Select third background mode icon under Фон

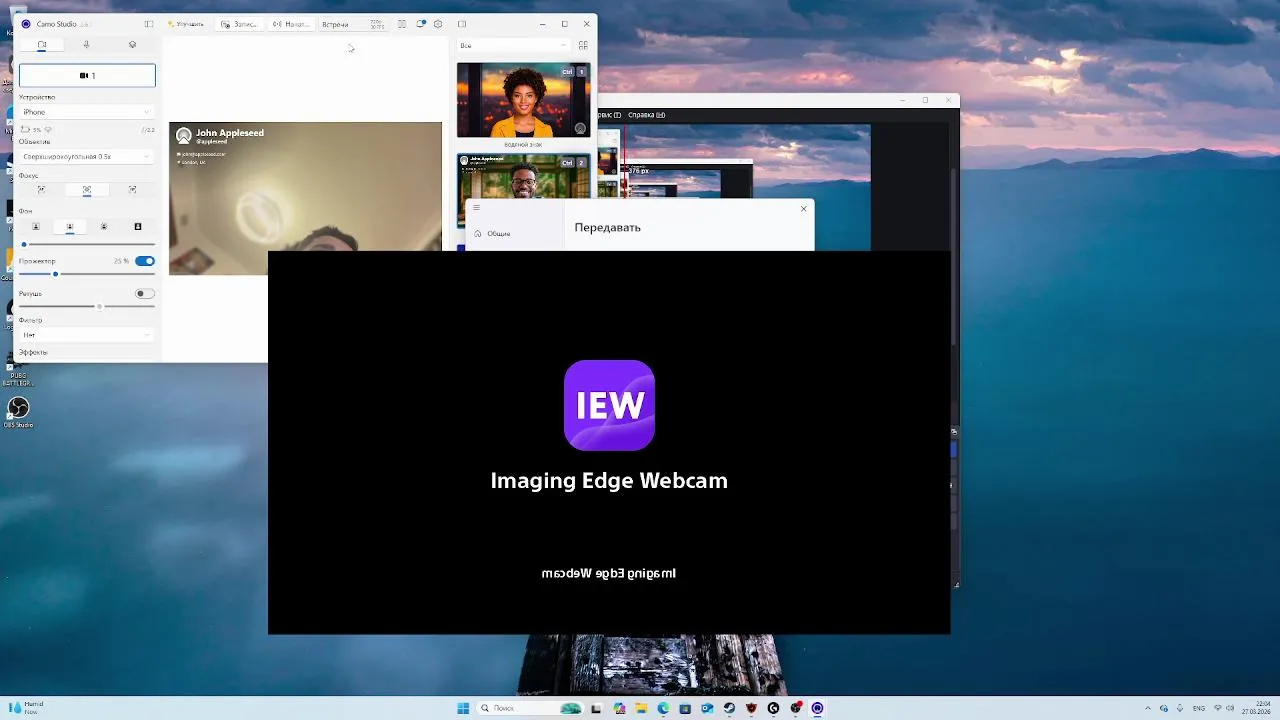click(x=104, y=227)
